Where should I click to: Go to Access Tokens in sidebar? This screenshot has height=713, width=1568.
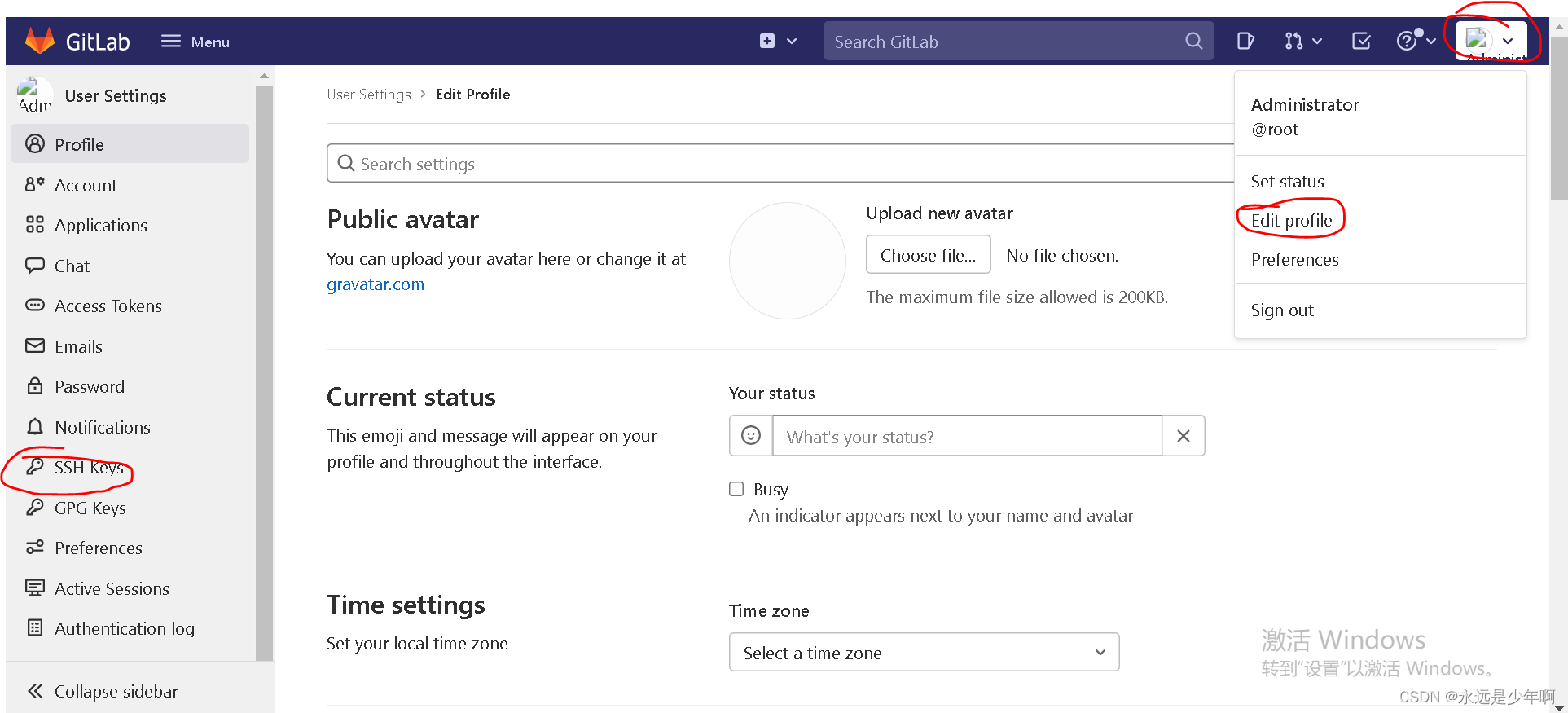(x=108, y=306)
